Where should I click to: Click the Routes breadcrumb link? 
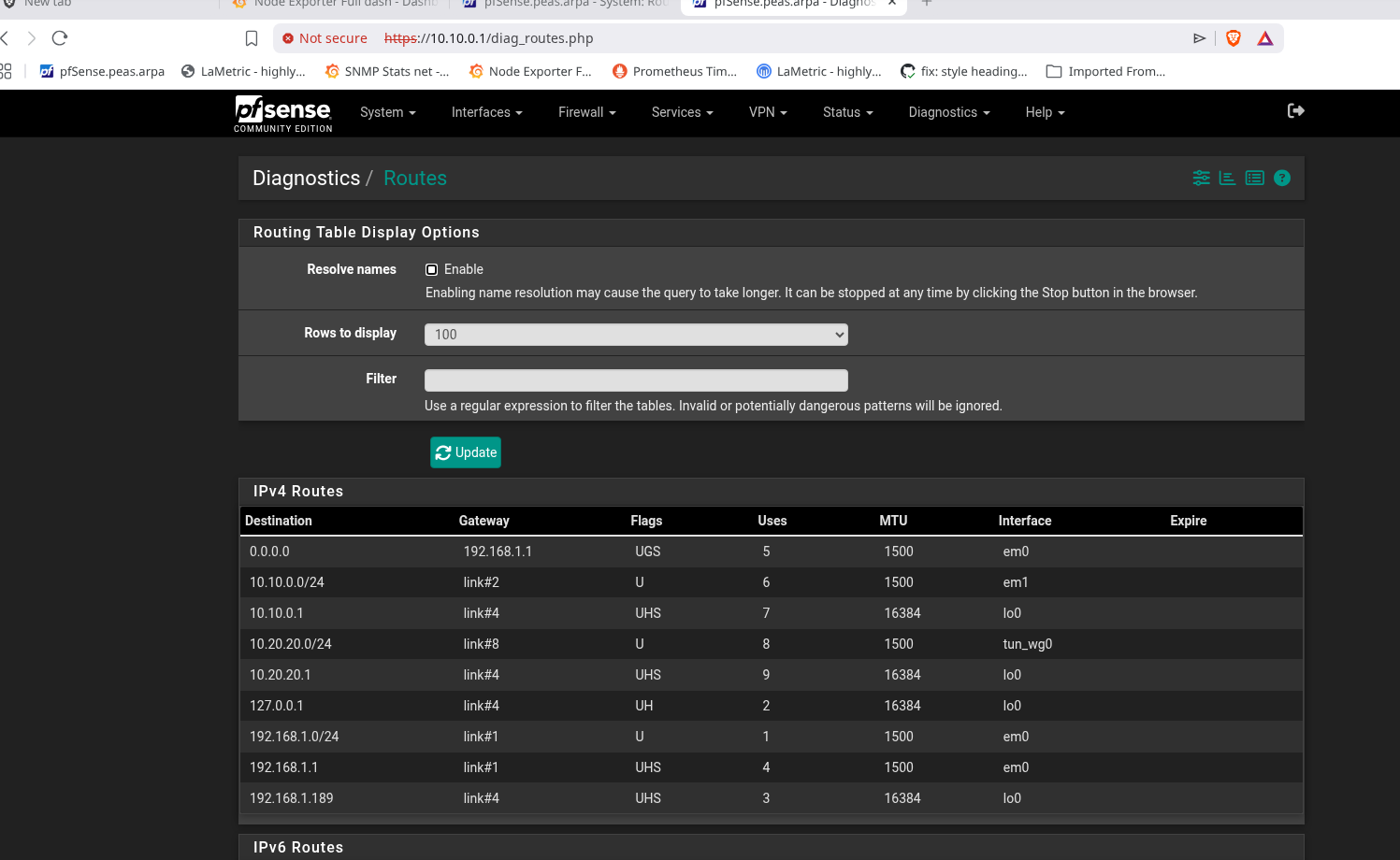(x=415, y=179)
